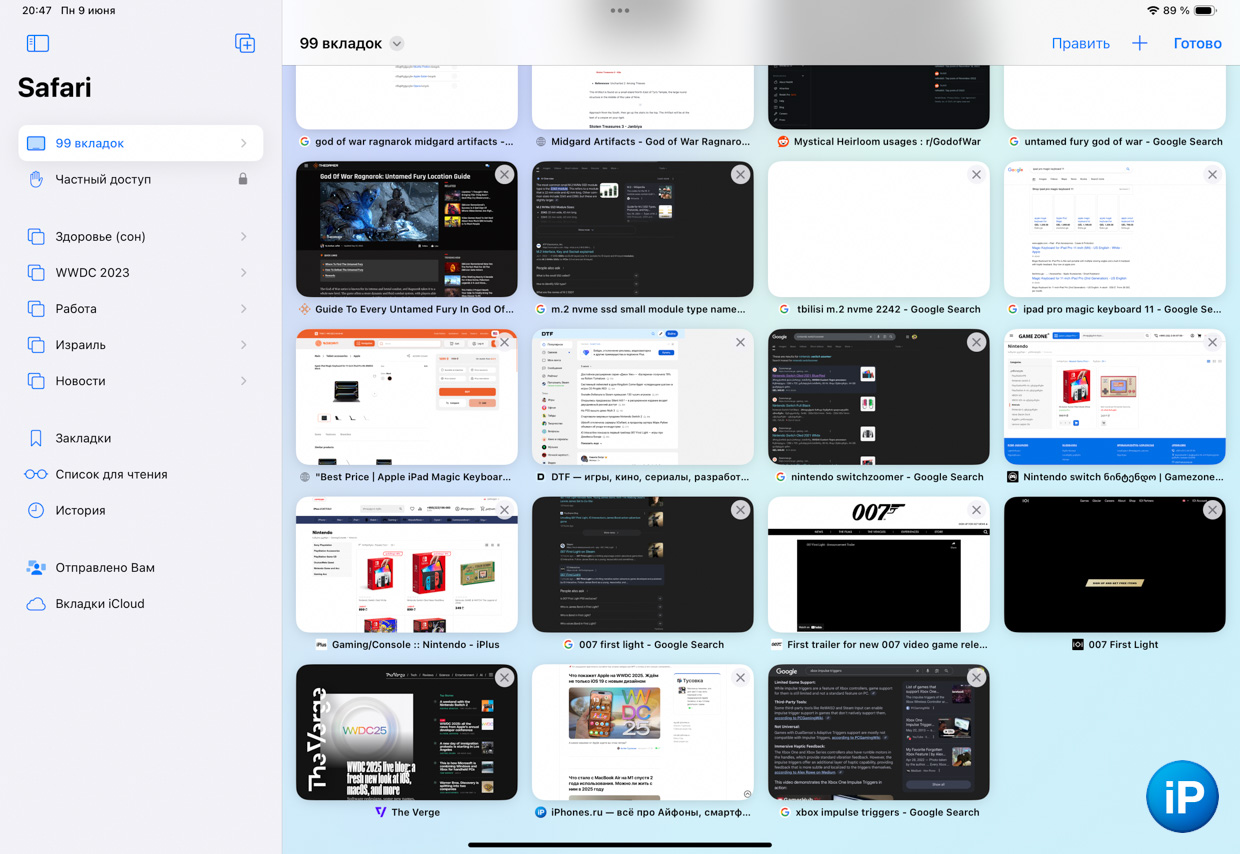Tap the new tab group icon
Screen dimensions: 1240x854
click(x=245, y=43)
